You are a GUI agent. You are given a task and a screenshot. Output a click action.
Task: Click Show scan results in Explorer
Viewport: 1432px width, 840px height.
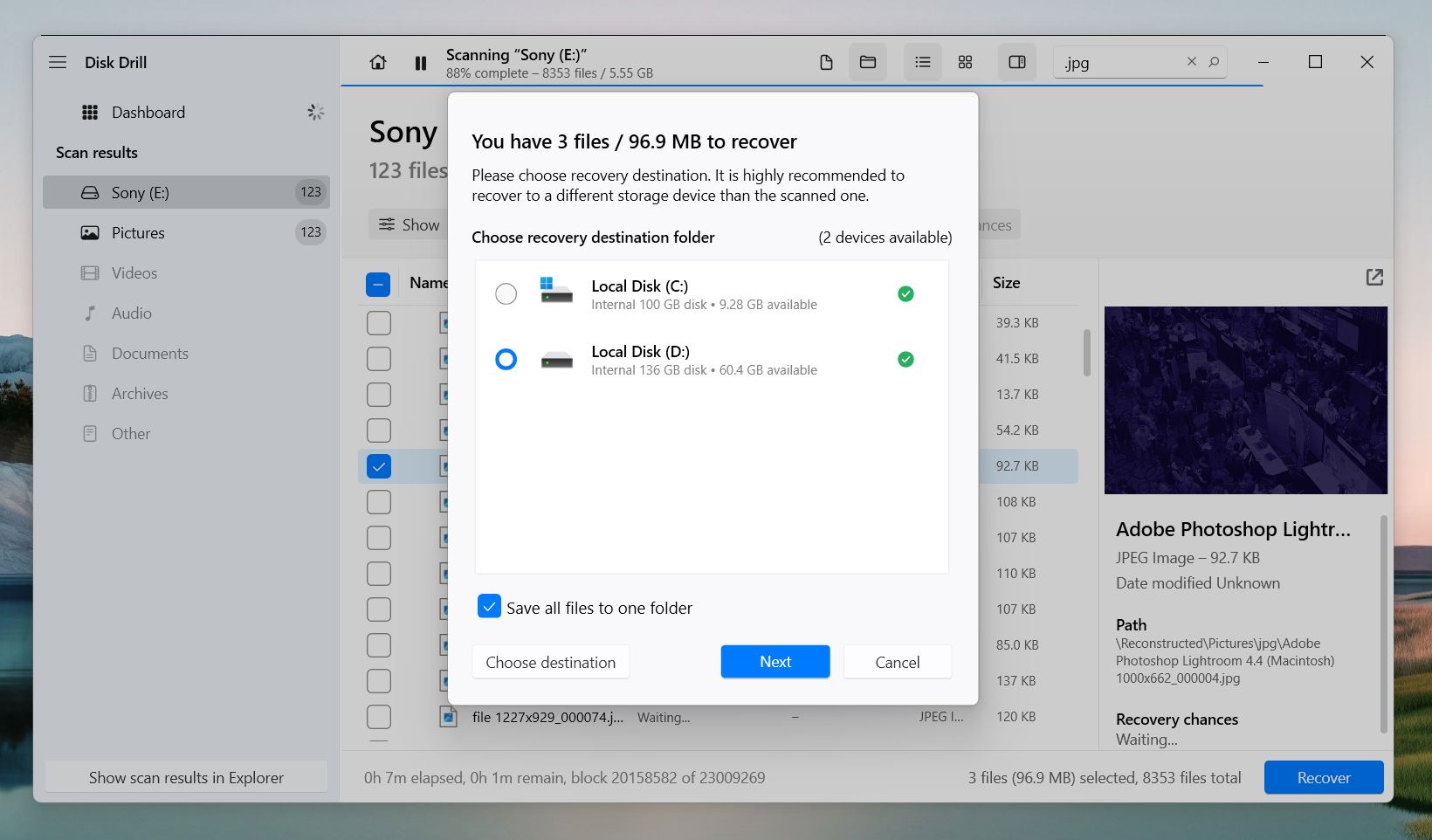coord(186,777)
